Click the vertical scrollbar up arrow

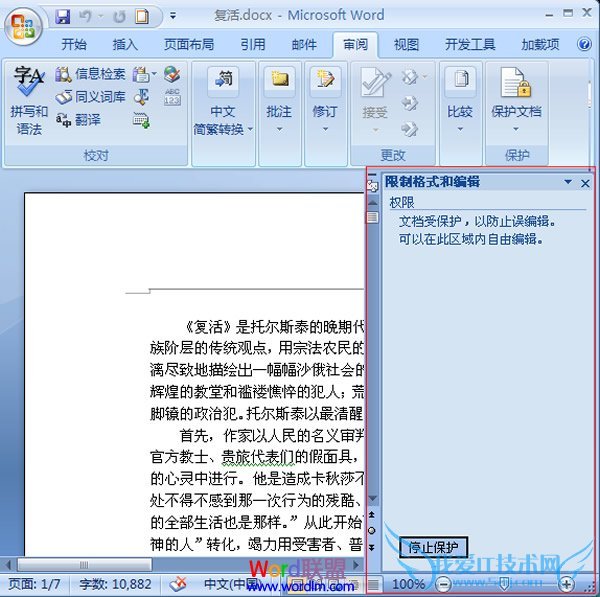click(x=373, y=203)
